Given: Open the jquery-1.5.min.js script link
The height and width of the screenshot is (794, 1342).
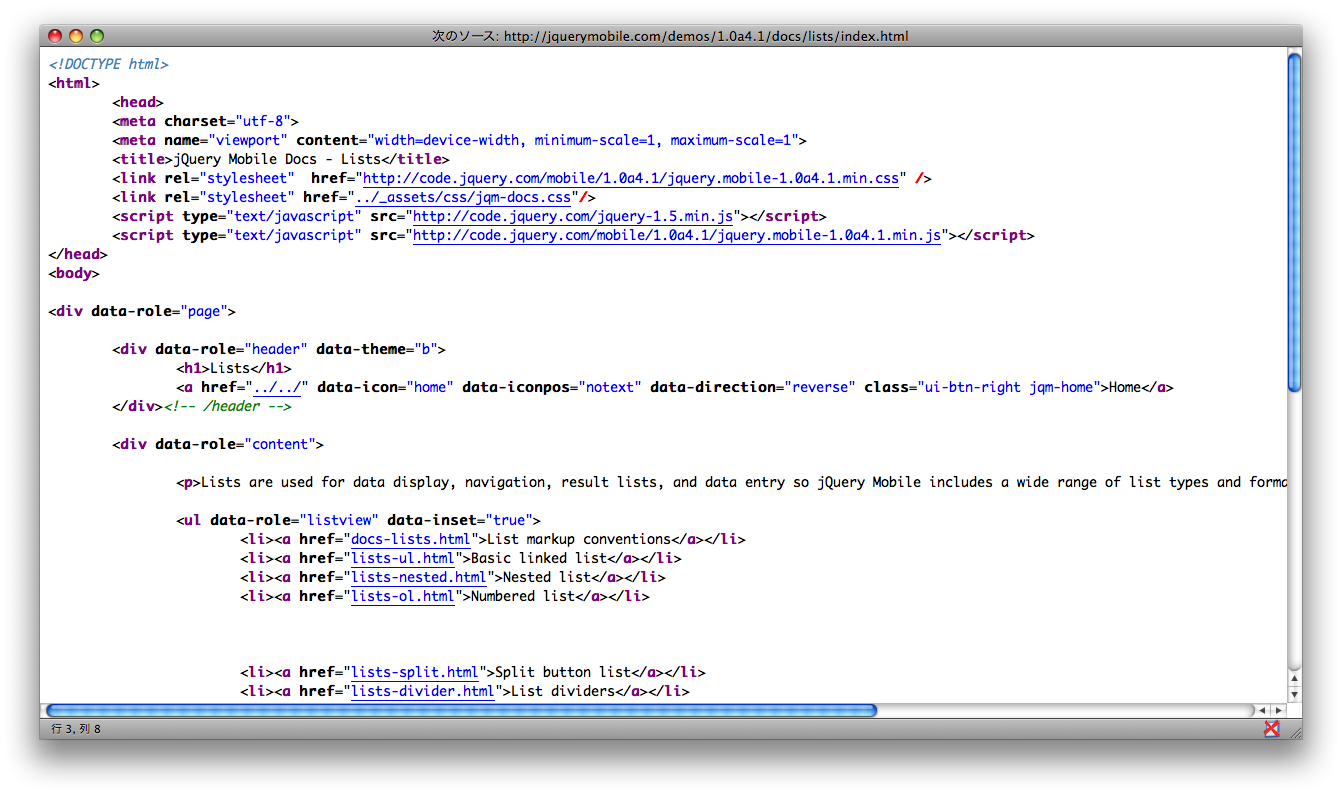Looking at the screenshot, I should click(x=574, y=217).
